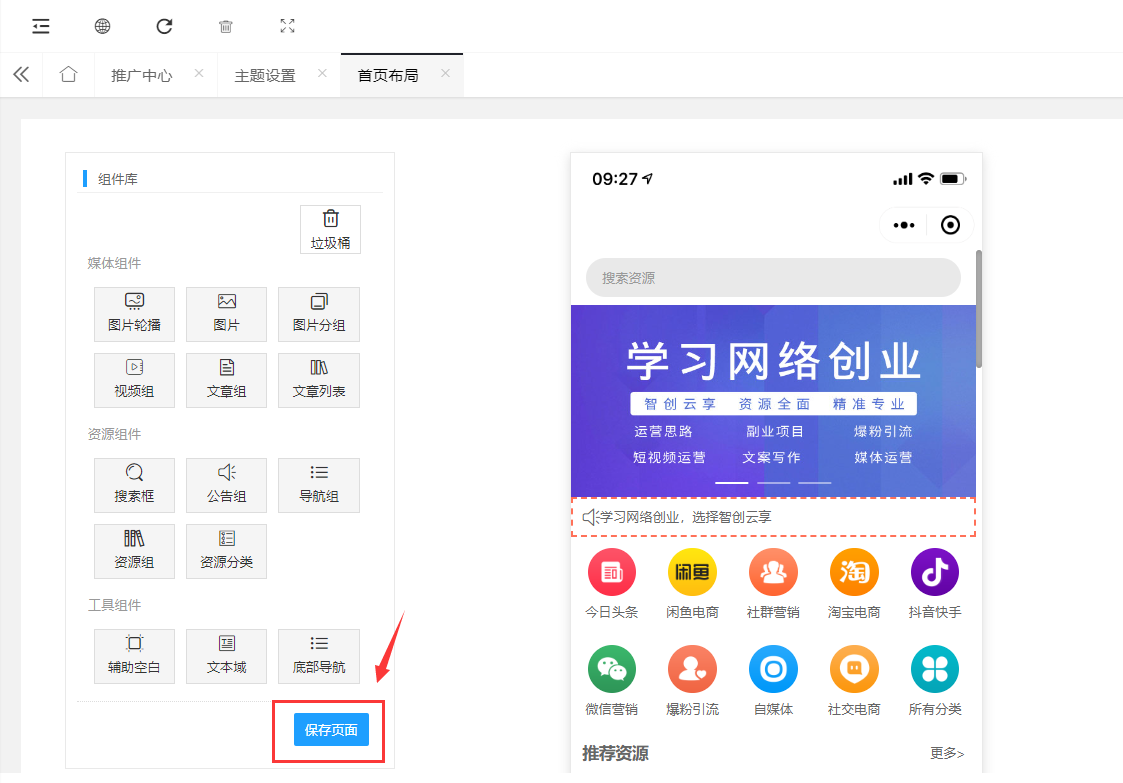Click the second carousel indicator dash
The height and width of the screenshot is (783, 1123).
[x=773, y=483]
